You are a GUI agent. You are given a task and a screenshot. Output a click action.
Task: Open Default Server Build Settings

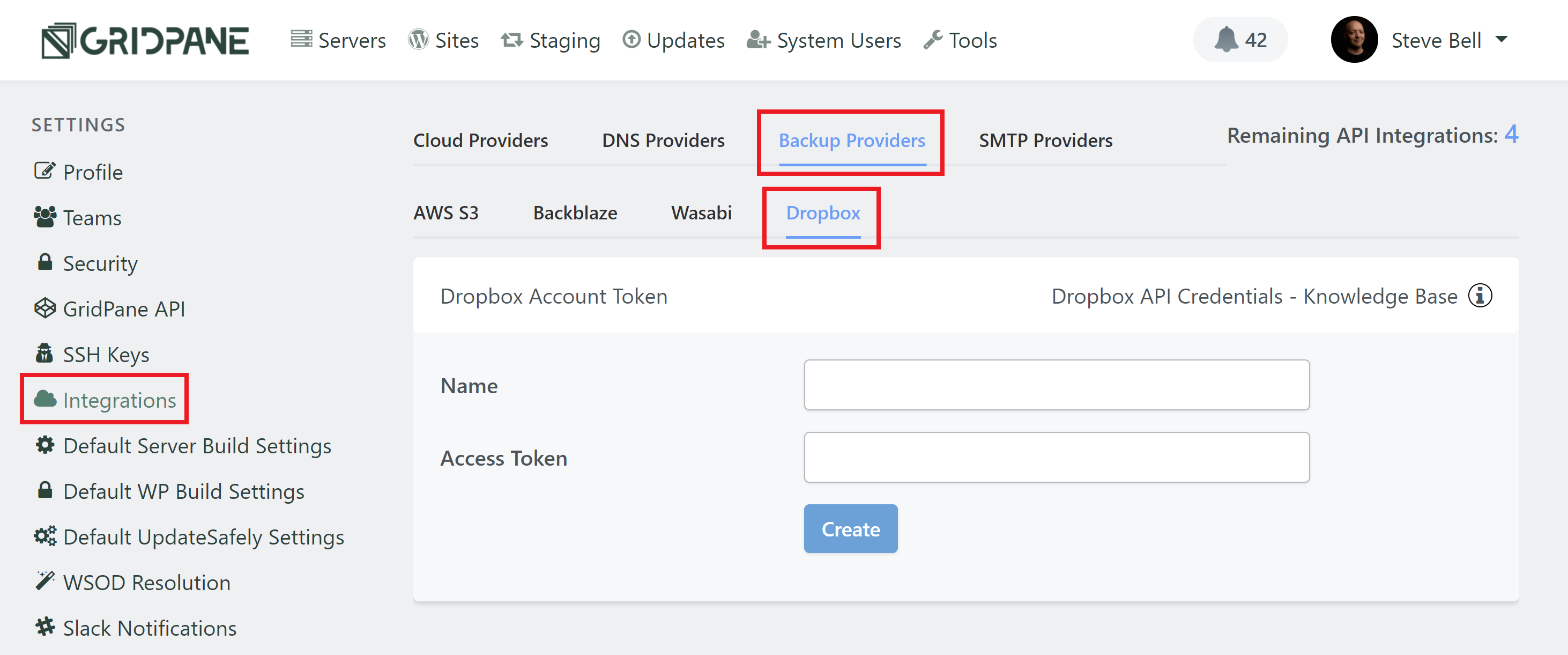[x=183, y=446]
